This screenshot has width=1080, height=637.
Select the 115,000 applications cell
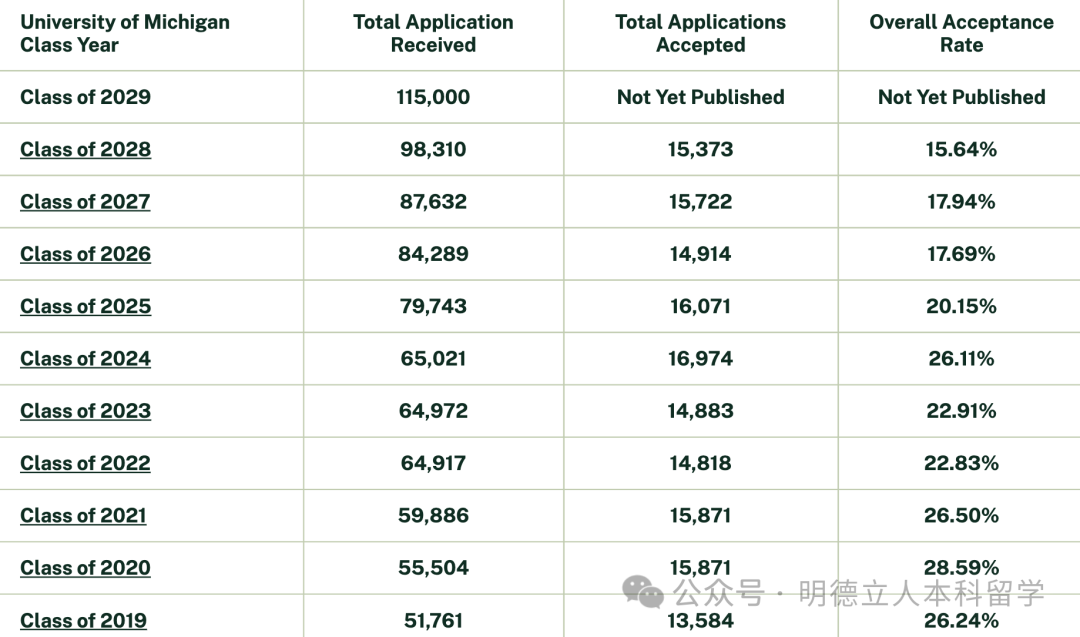pos(433,97)
